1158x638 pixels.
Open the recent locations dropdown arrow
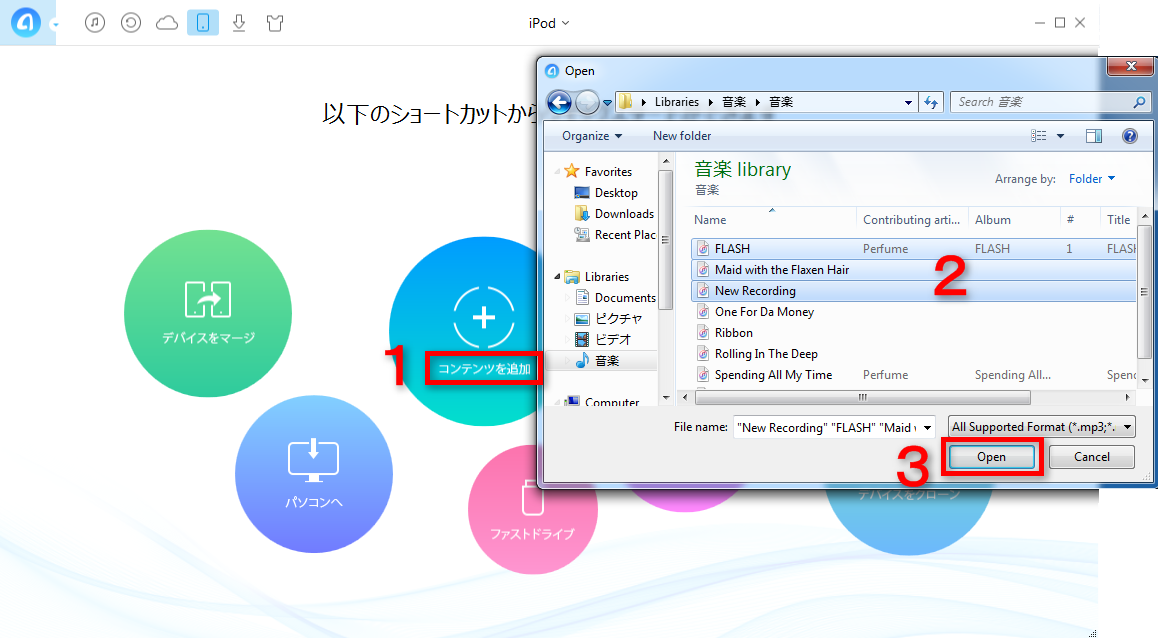[607, 103]
